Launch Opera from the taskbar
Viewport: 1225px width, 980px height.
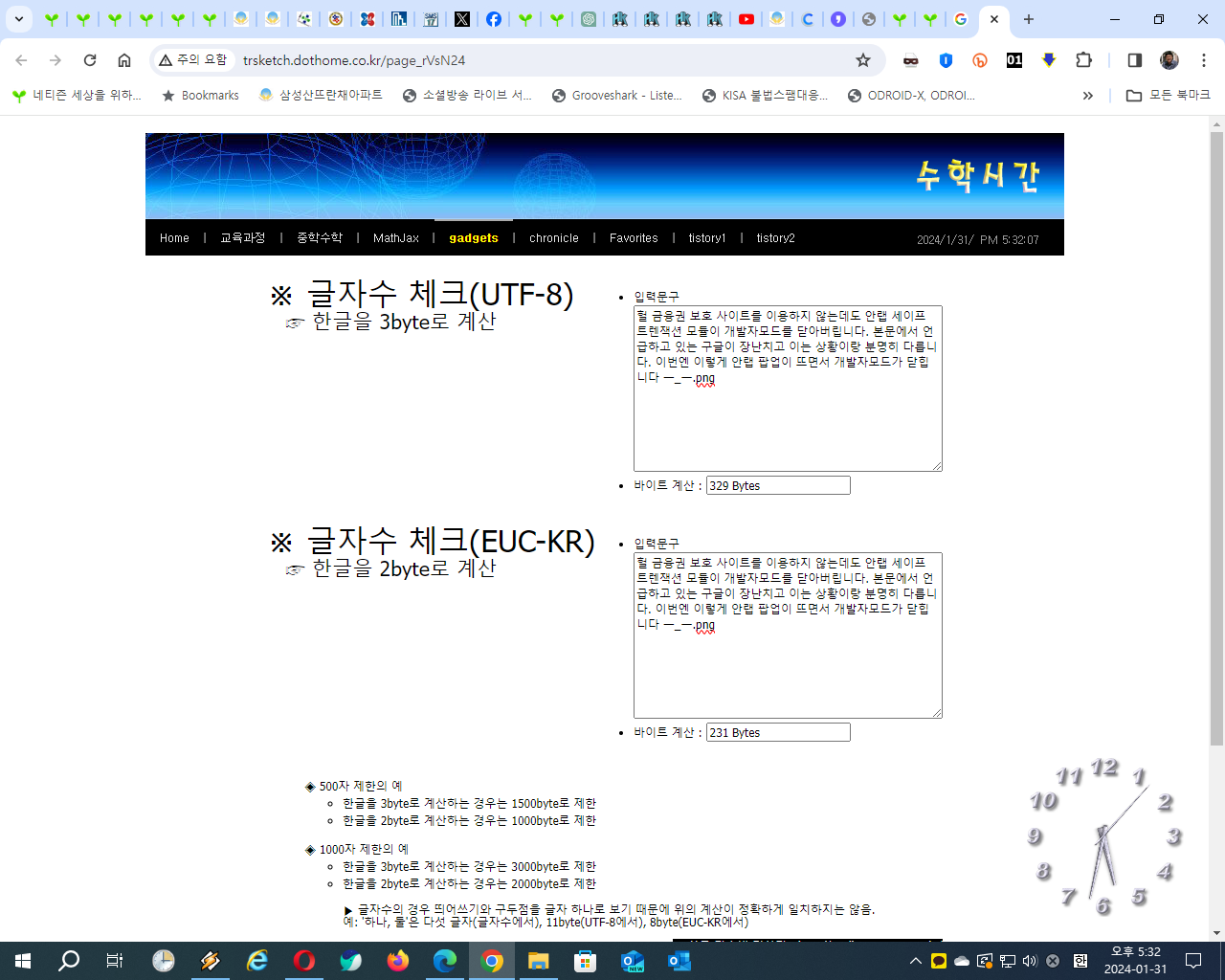click(x=304, y=961)
